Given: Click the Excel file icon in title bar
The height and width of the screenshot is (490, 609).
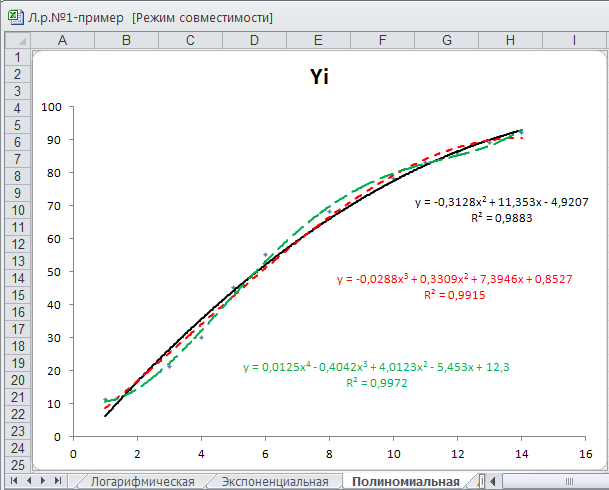Looking at the screenshot, I should point(15,17).
